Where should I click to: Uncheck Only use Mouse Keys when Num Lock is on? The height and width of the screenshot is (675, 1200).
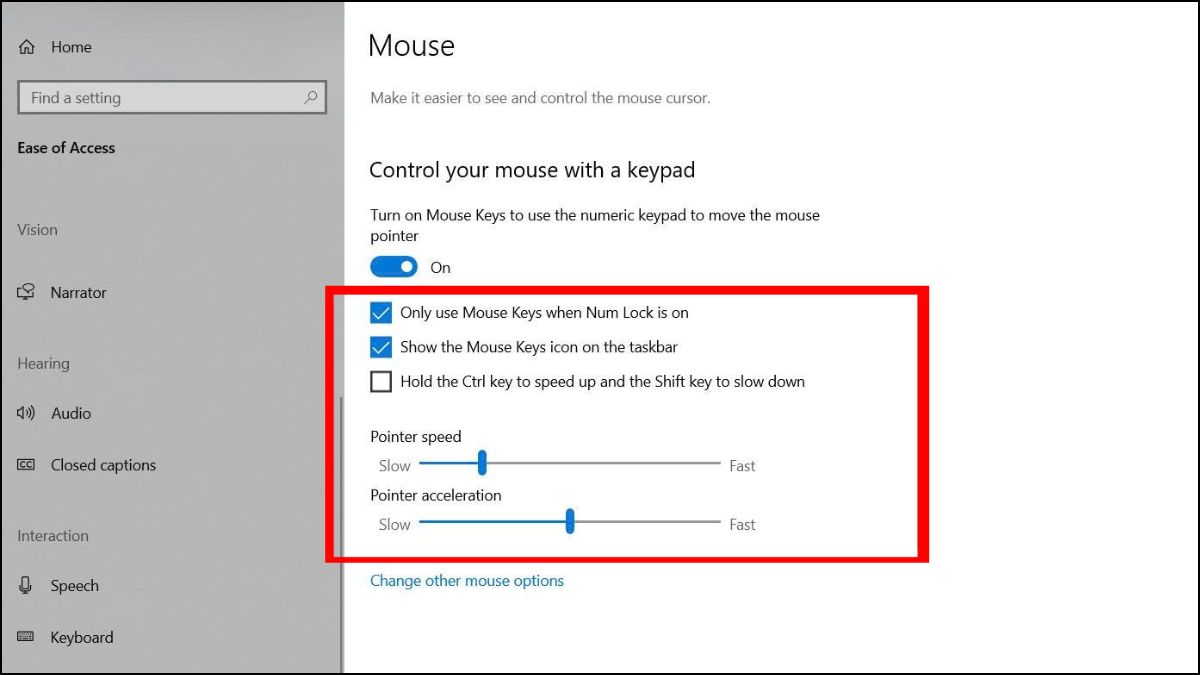coord(381,313)
